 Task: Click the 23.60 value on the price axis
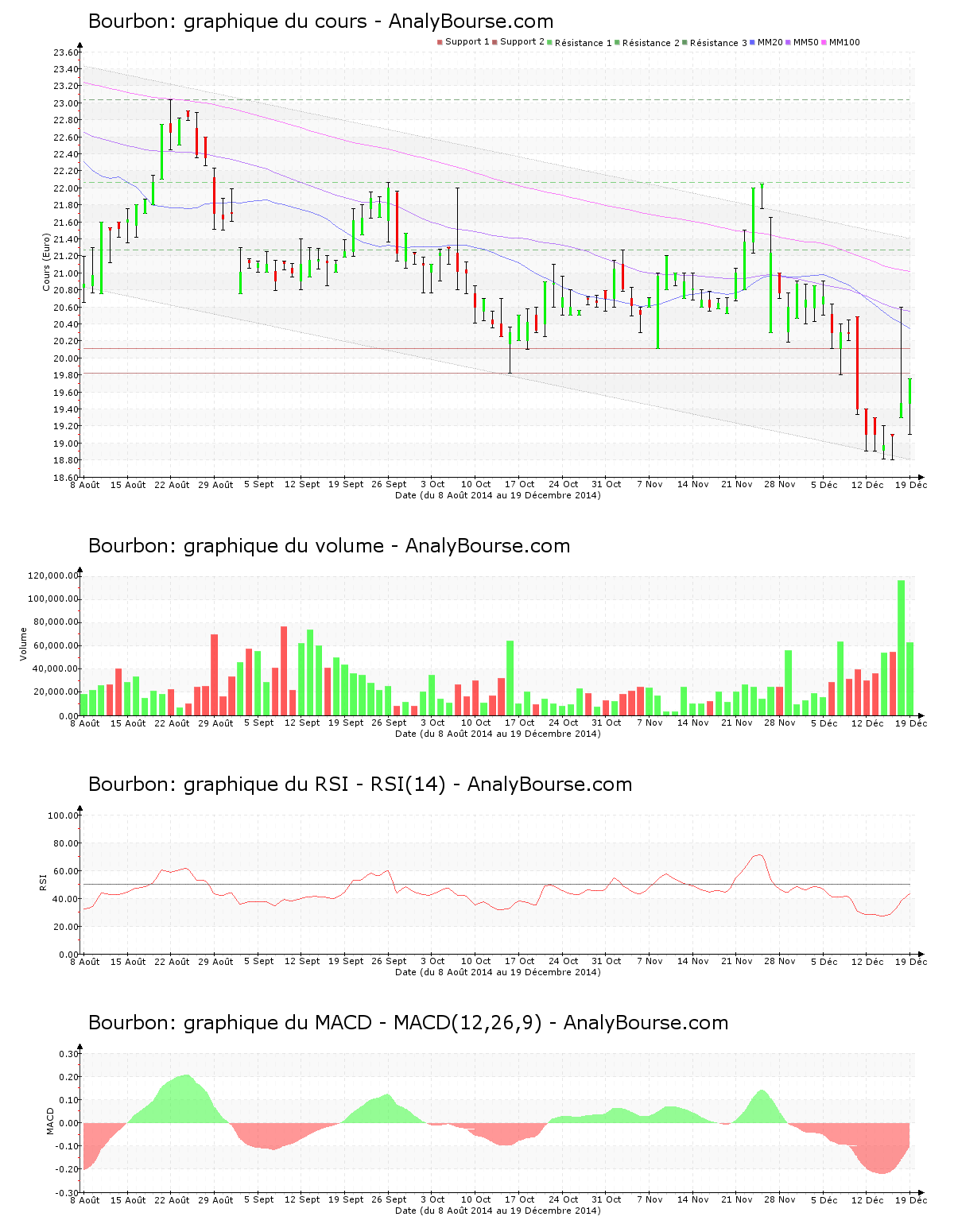point(66,52)
